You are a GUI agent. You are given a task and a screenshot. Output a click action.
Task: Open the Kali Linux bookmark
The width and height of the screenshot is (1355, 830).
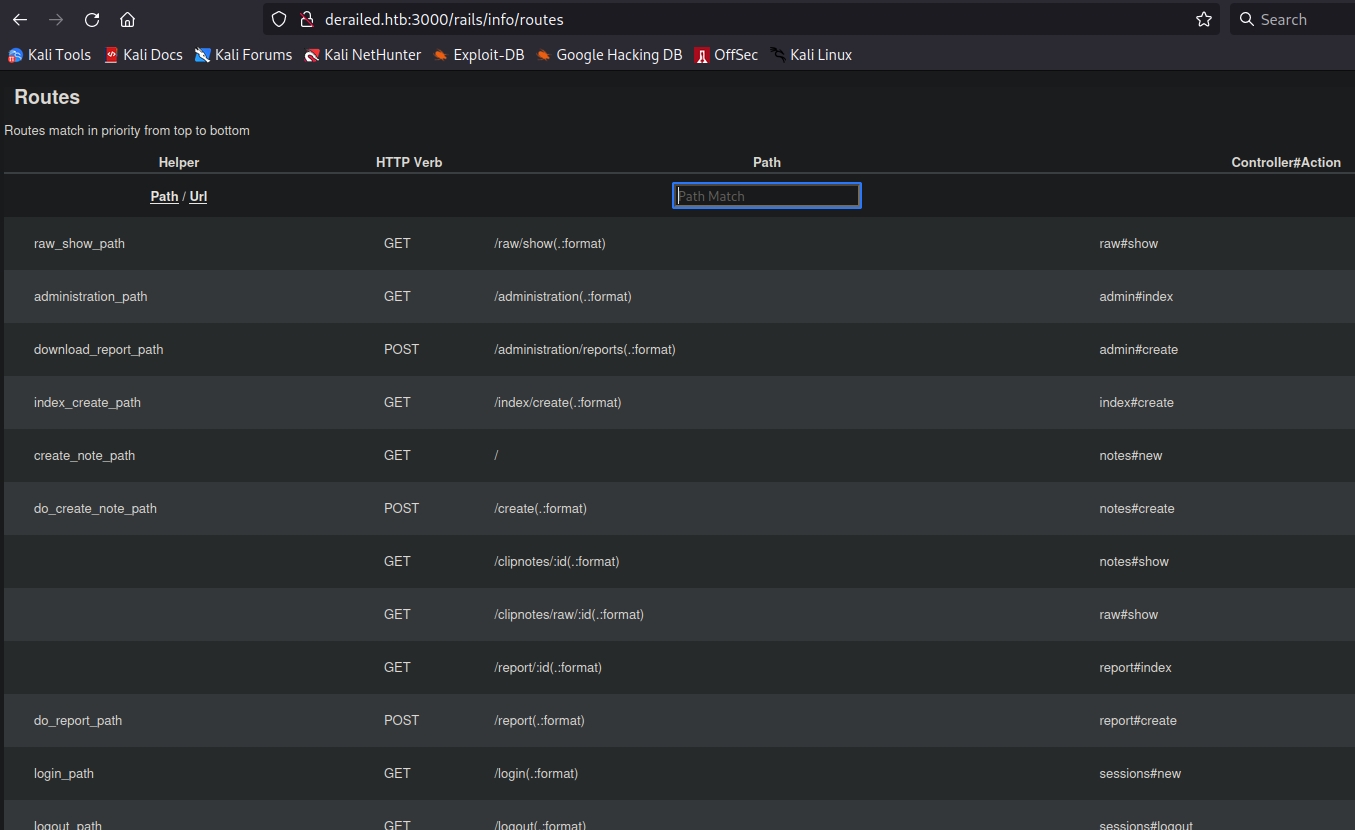pos(811,55)
